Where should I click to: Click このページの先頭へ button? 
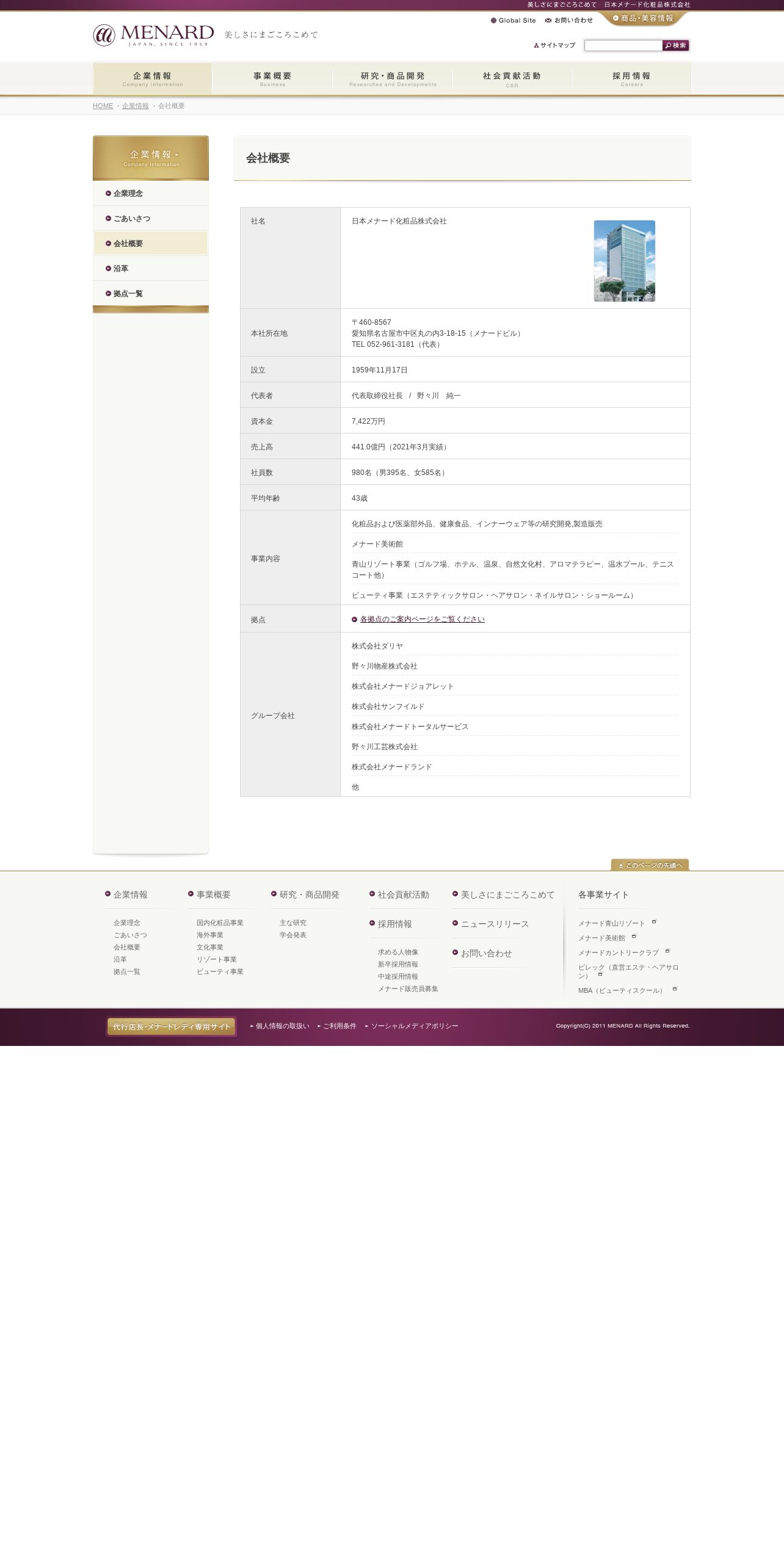pos(650,865)
